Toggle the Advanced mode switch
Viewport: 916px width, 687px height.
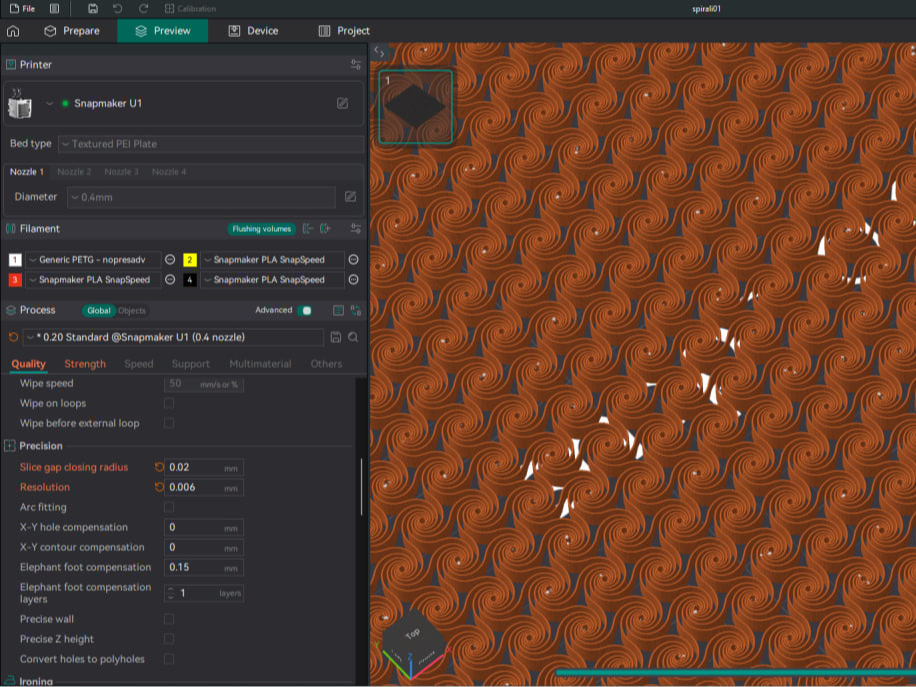coord(305,310)
